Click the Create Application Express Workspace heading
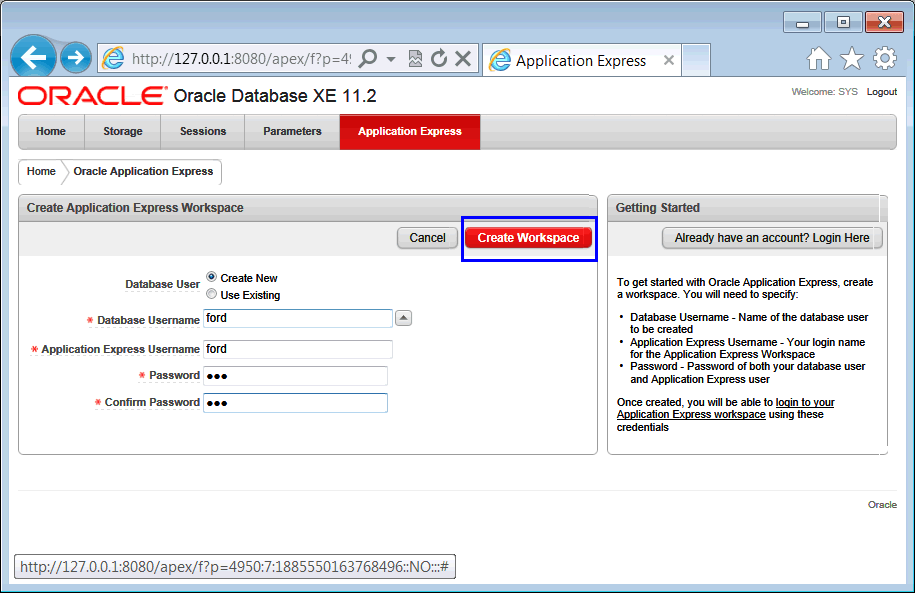 pyautogui.click(x=135, y=208)
